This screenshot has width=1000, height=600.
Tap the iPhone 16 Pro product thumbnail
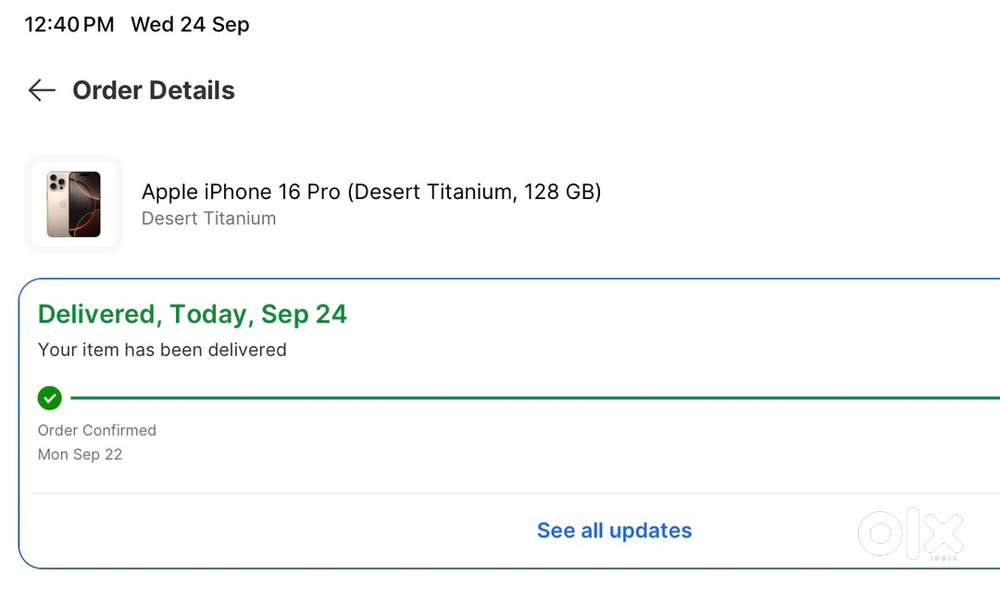click(x=73, y=204)
